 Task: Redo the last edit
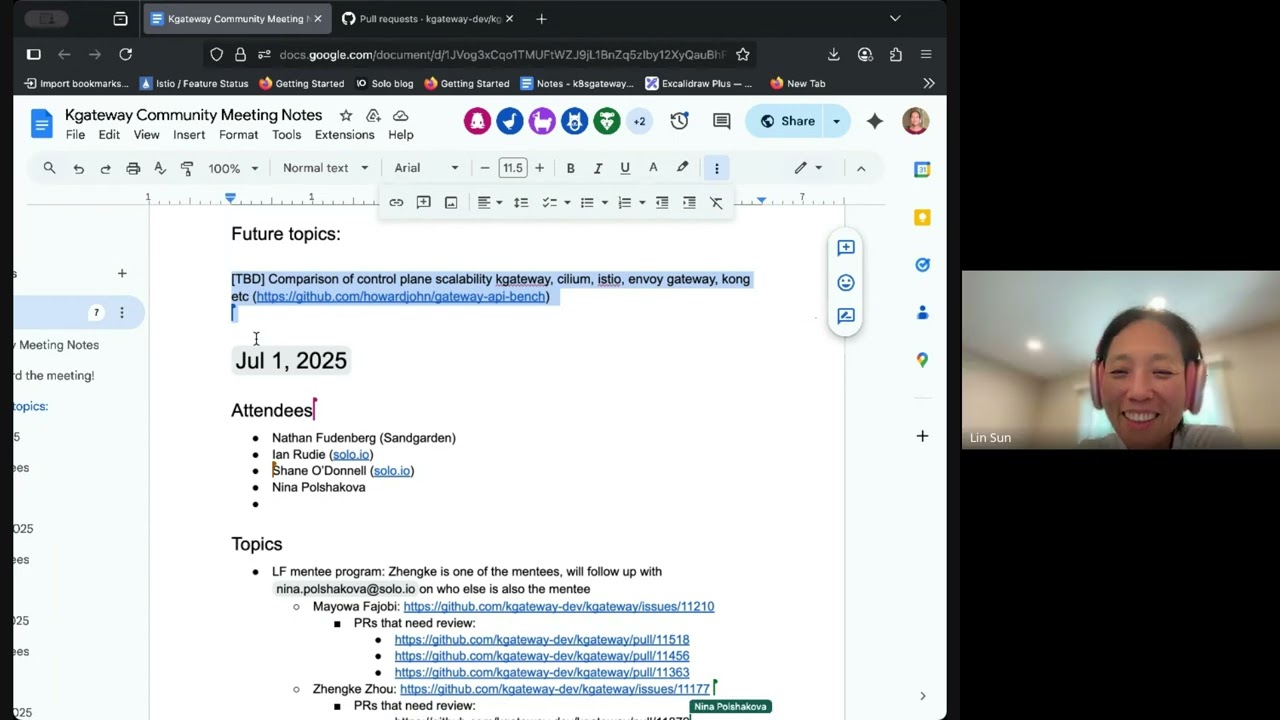point(105,168)
